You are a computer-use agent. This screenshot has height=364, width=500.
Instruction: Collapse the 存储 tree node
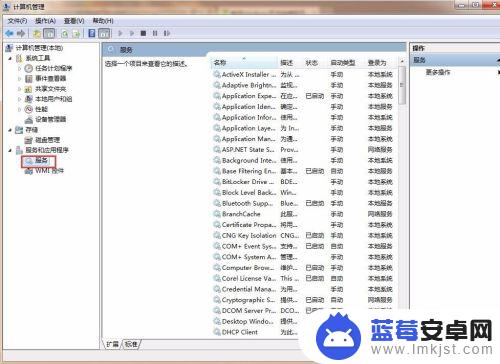pos(10,130)
